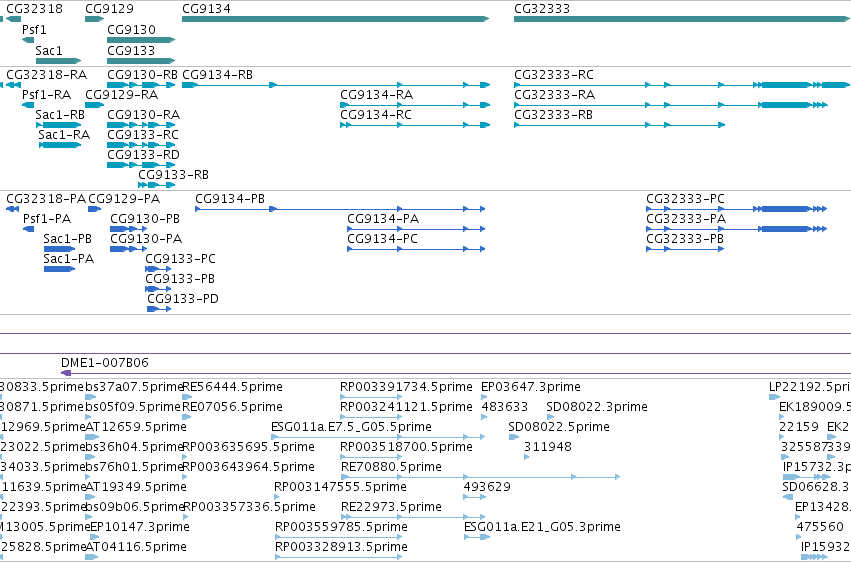Select protein Sac1-PA
The width and height of the screenshot is (851, 562).
pos(59,270)
